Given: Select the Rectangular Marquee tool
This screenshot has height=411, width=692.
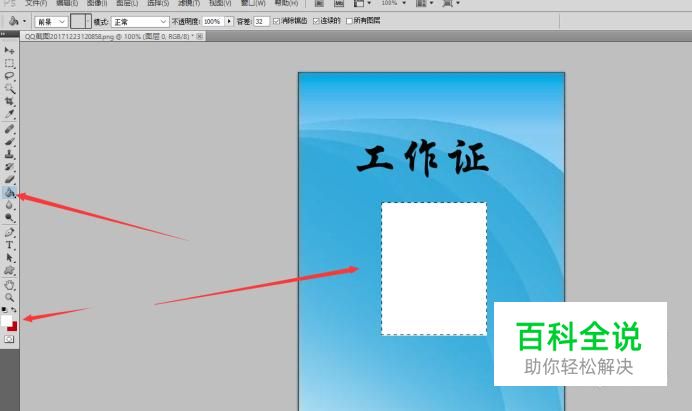Looking at the screenshot, I should point(9,63).
